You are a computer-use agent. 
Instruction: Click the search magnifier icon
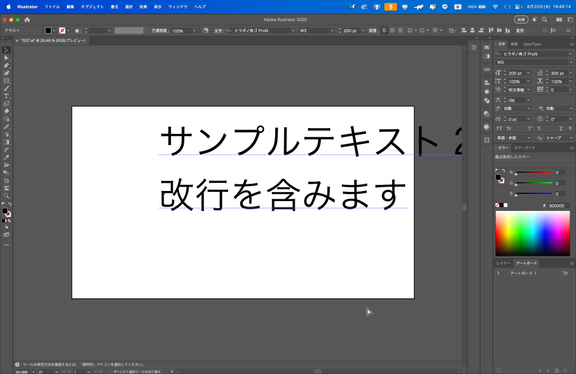(x=544, y=19)
